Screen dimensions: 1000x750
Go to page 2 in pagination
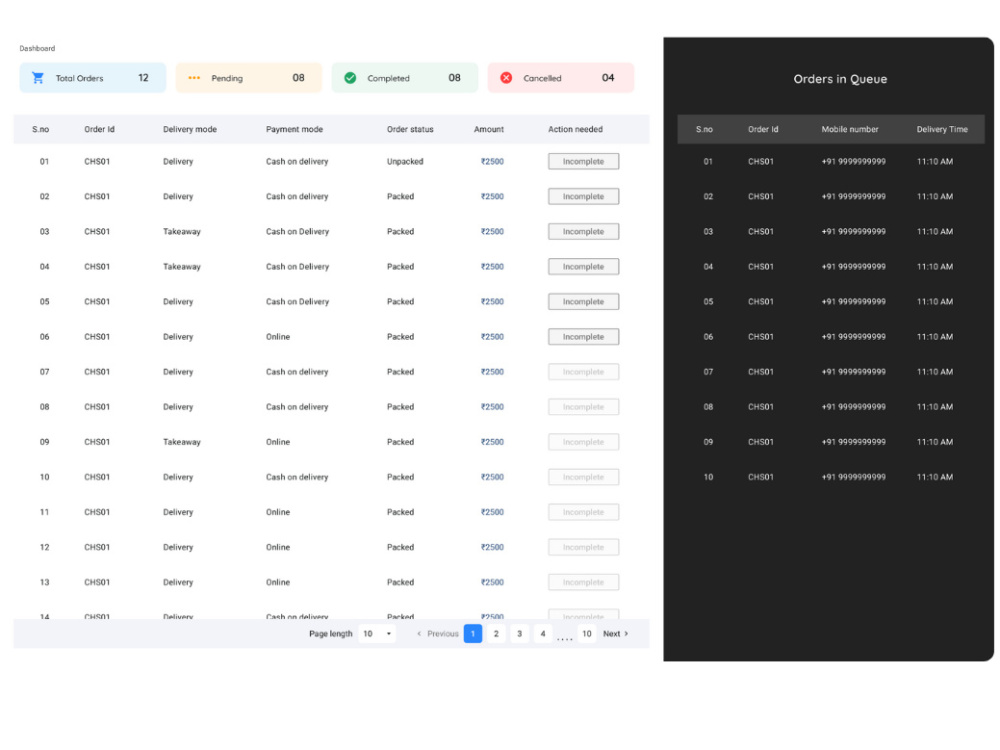pos(496,633)
